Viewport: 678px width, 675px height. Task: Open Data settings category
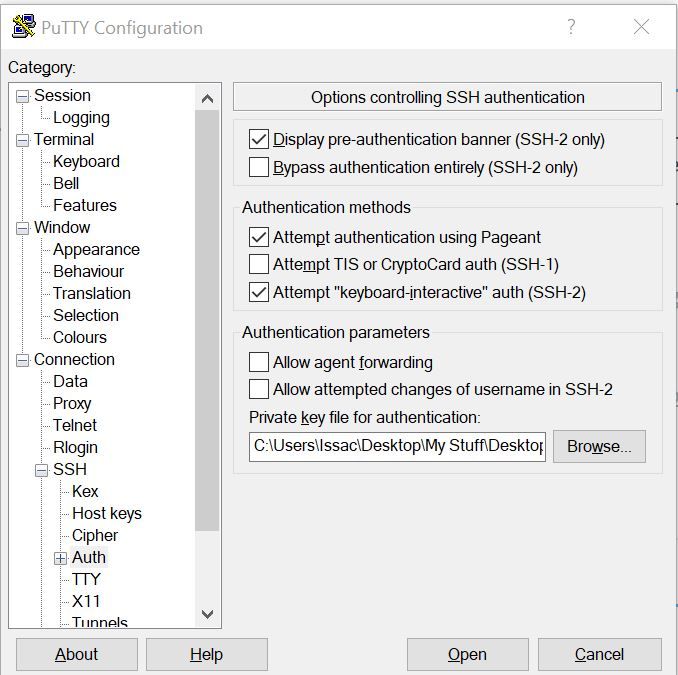tap(70, 381)
